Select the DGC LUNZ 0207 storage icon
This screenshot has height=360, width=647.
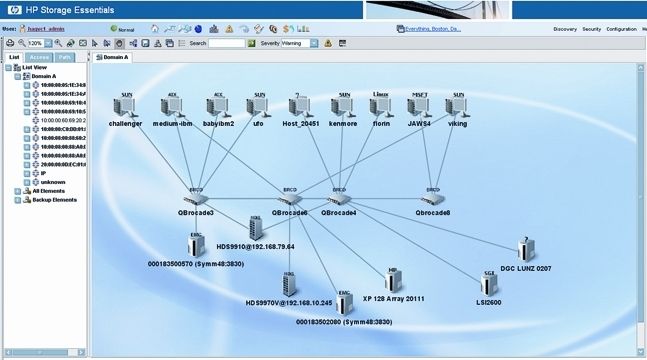point(526,251)
